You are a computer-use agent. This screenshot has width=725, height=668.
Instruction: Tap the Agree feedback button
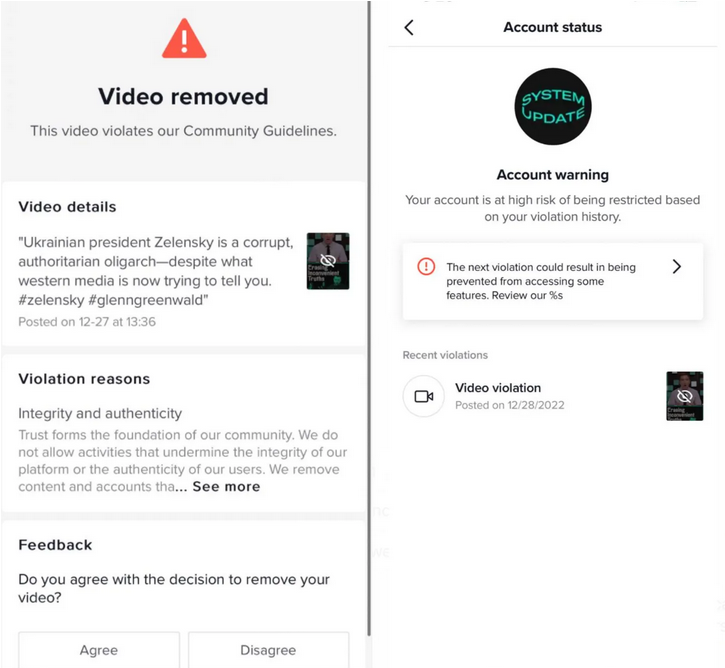pos(99,650)
